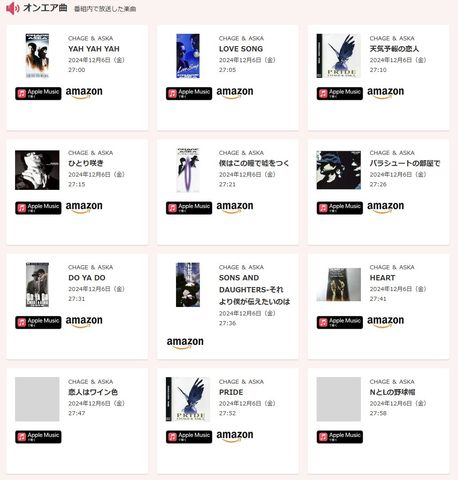Click Apple Music badge for HEART
The image size is (458, 480).
pos(340,322)
